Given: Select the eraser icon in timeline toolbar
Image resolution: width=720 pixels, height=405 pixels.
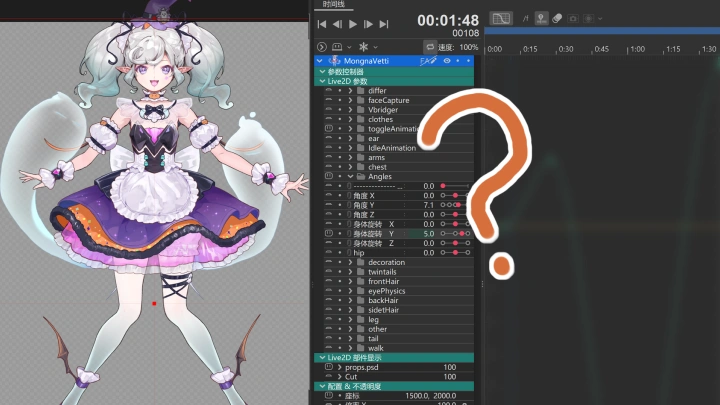Looking at the screenshot, I should click(557, 18).
